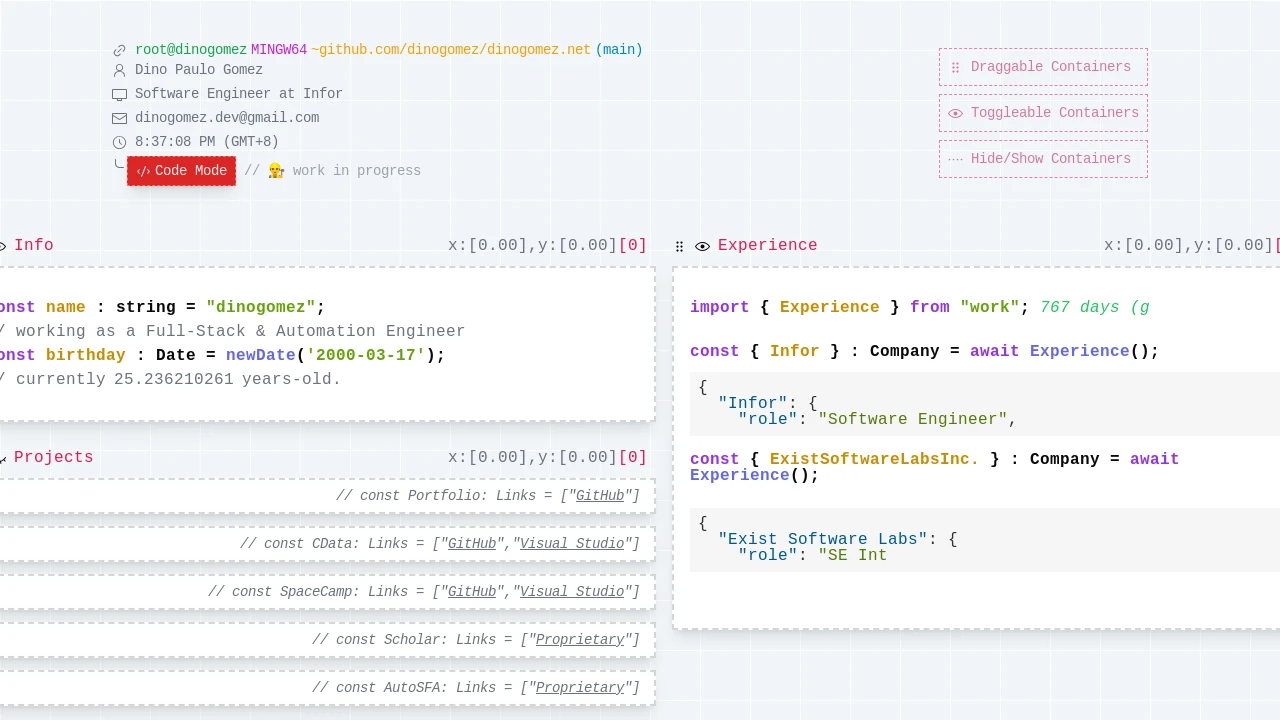Toggle the Code Mode button
Image resolution: width=1280 pixels, height=720 pixels.
[181, 171]
